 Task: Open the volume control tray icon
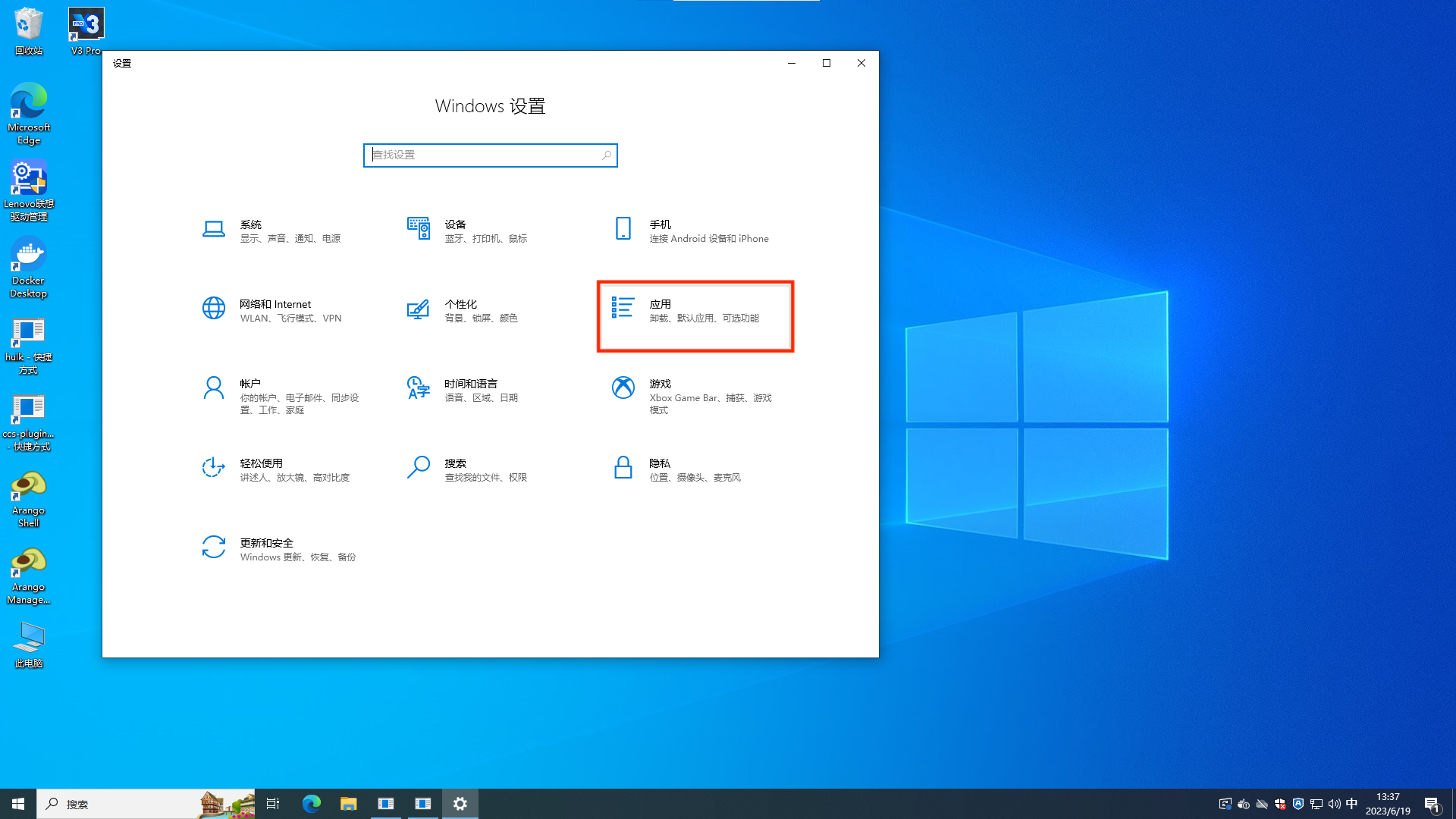tap(1335, 804)
